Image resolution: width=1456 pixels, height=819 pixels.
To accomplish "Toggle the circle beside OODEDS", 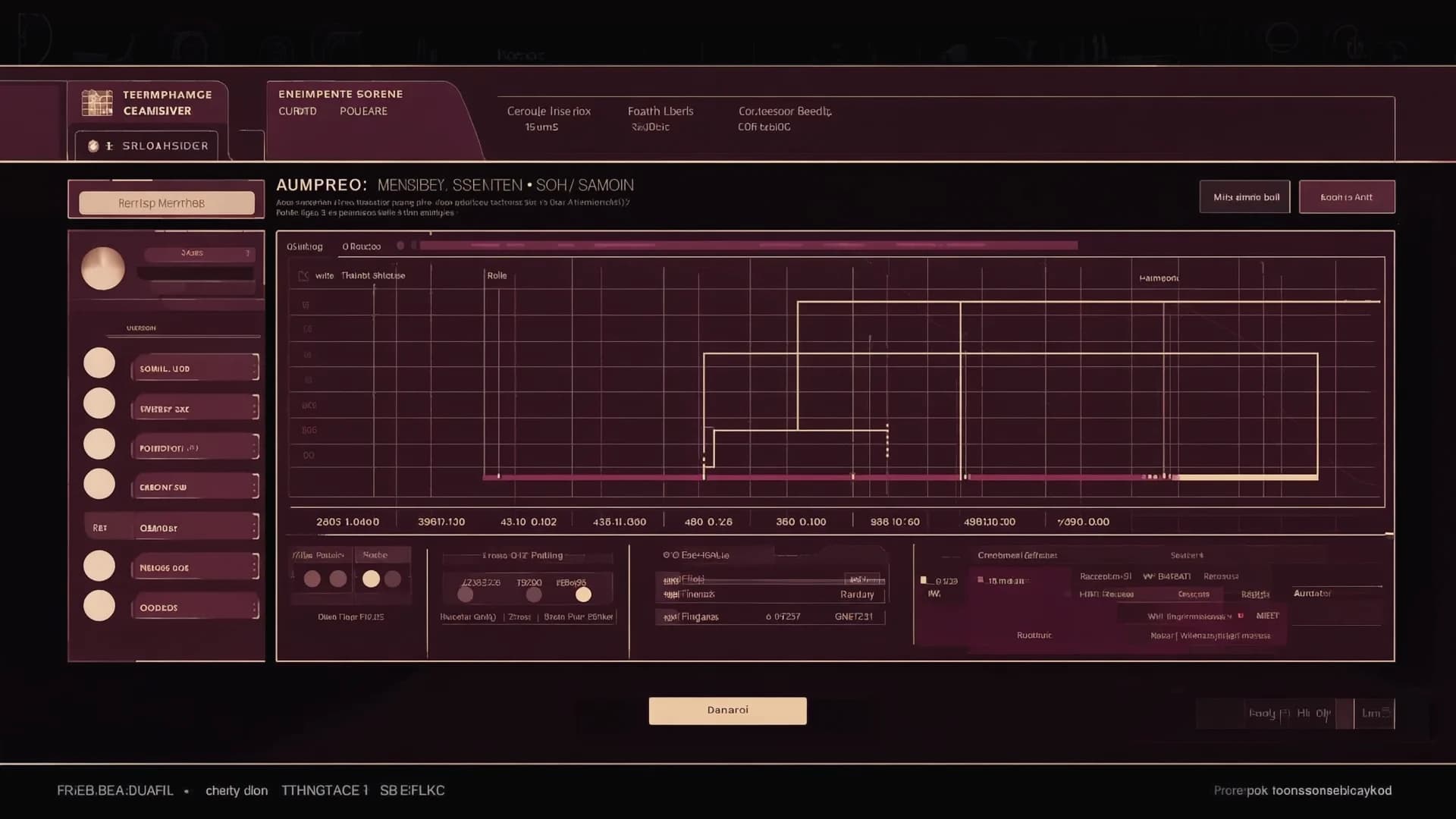I will (99, 606).
